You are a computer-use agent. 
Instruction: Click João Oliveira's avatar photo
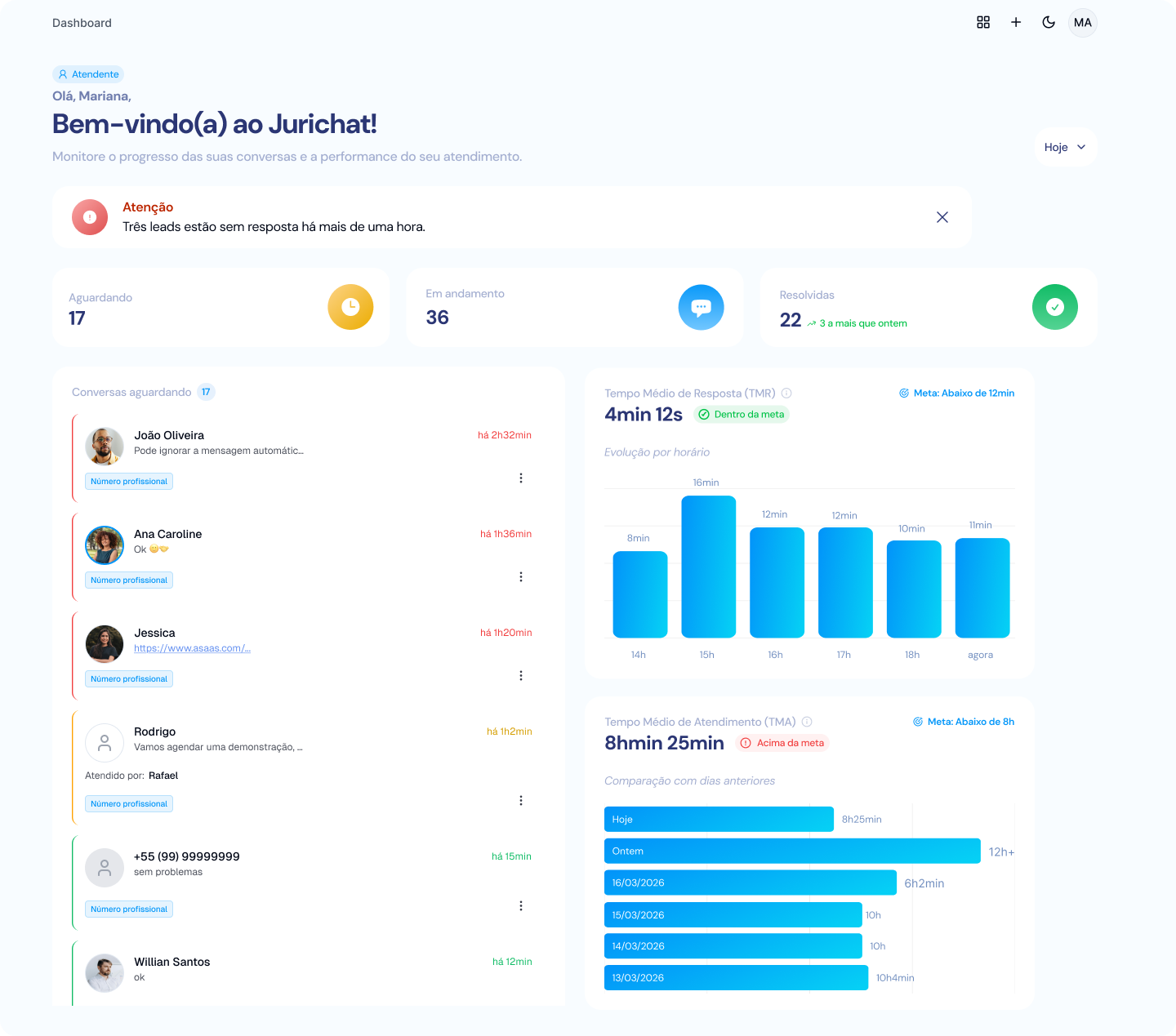tap(105, 446)
